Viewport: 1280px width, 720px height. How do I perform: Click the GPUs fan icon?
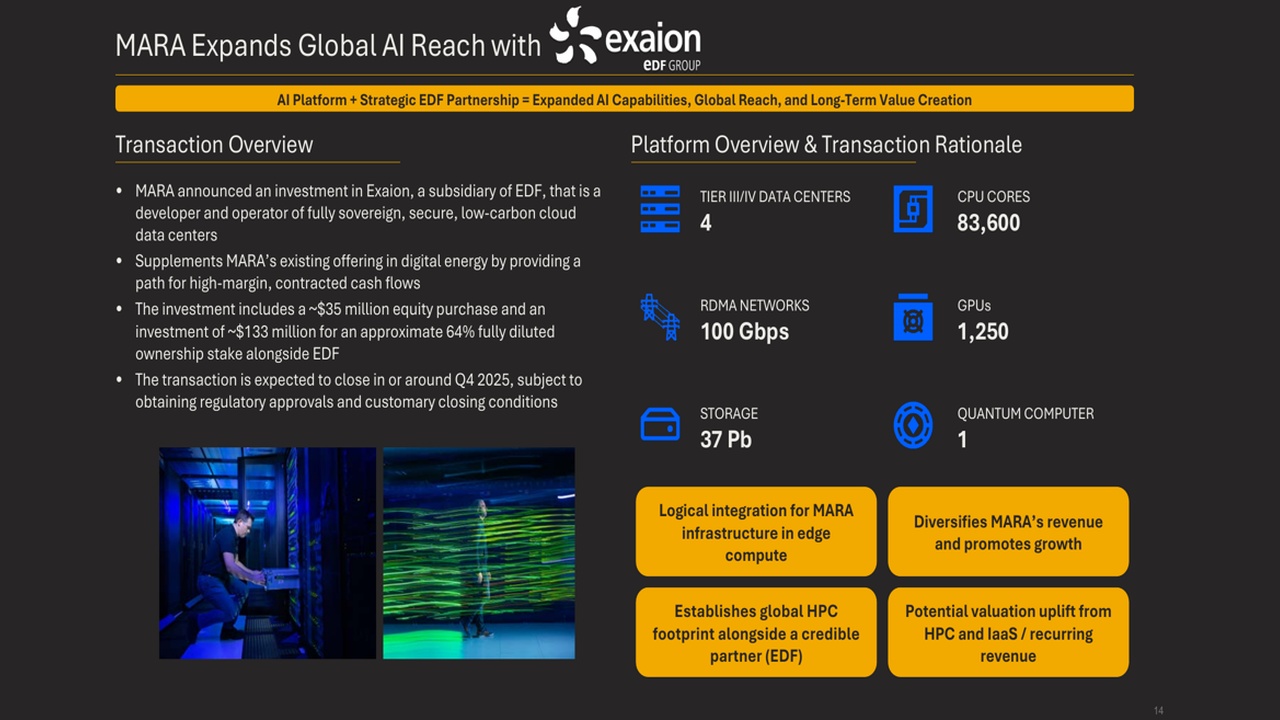tap(913, 317)
